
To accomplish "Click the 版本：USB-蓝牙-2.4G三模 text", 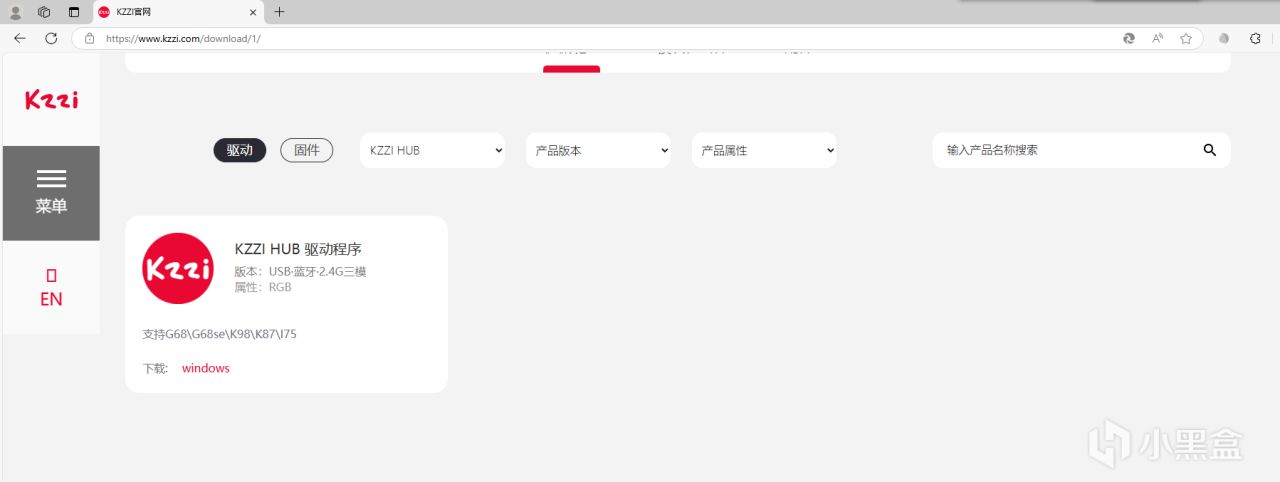I will [x=301, y=271].
